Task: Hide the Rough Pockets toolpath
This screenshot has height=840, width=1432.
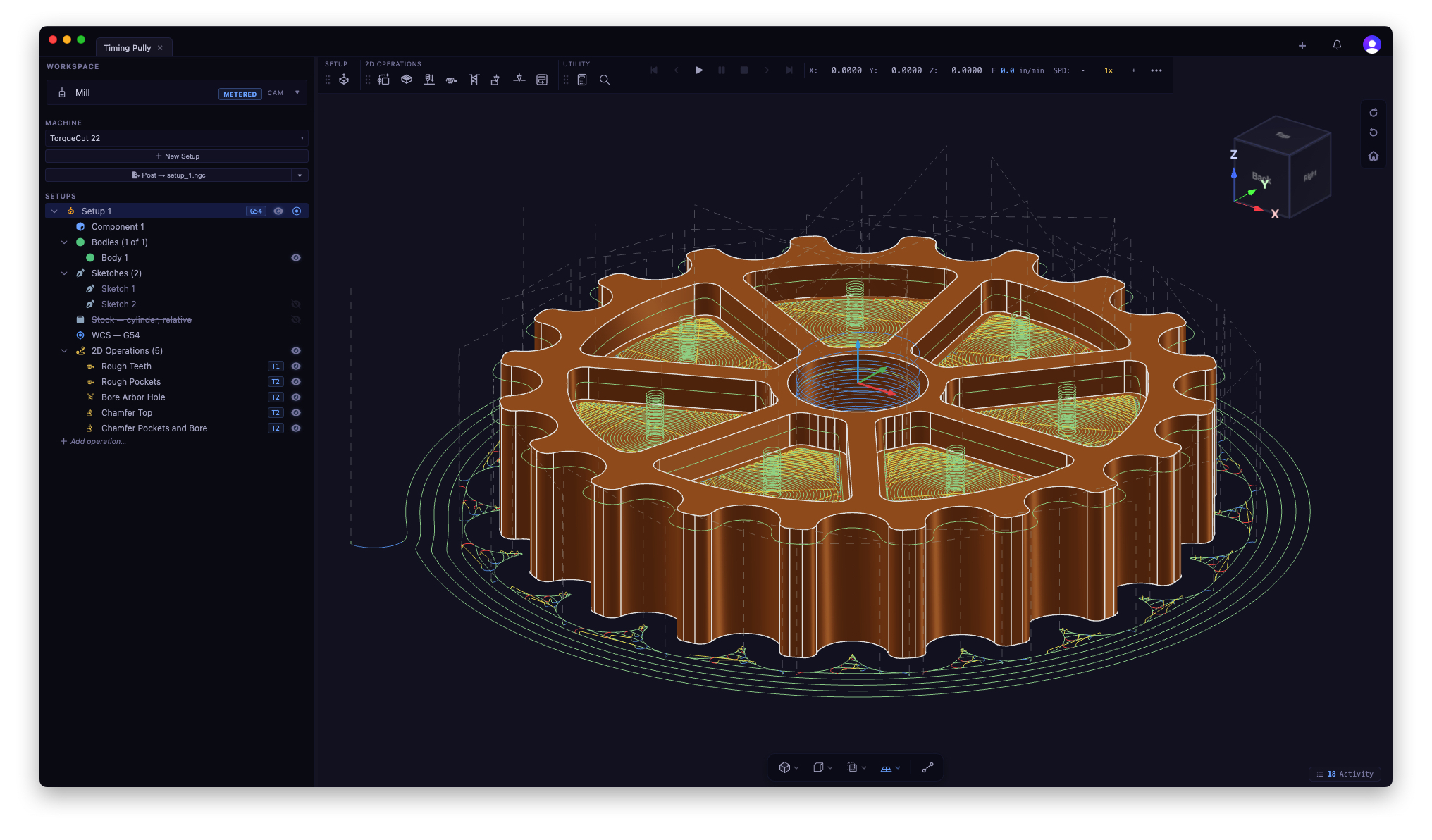Action: (x=296, y=382)
